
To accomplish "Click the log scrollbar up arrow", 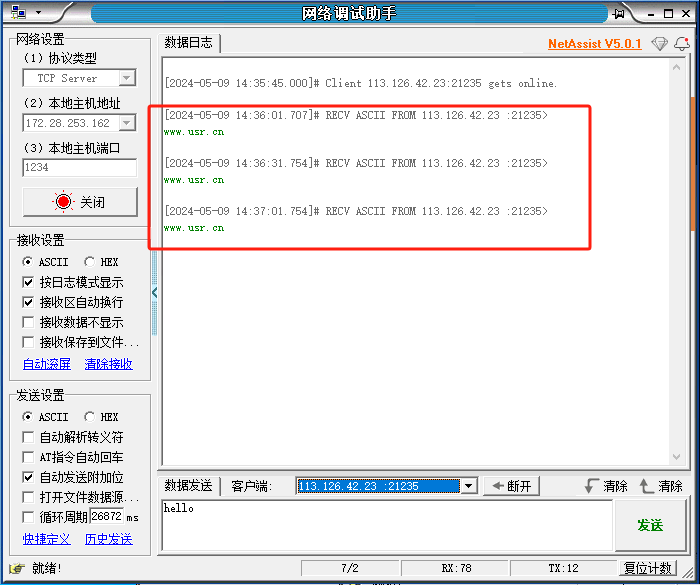I will (676, 67).
